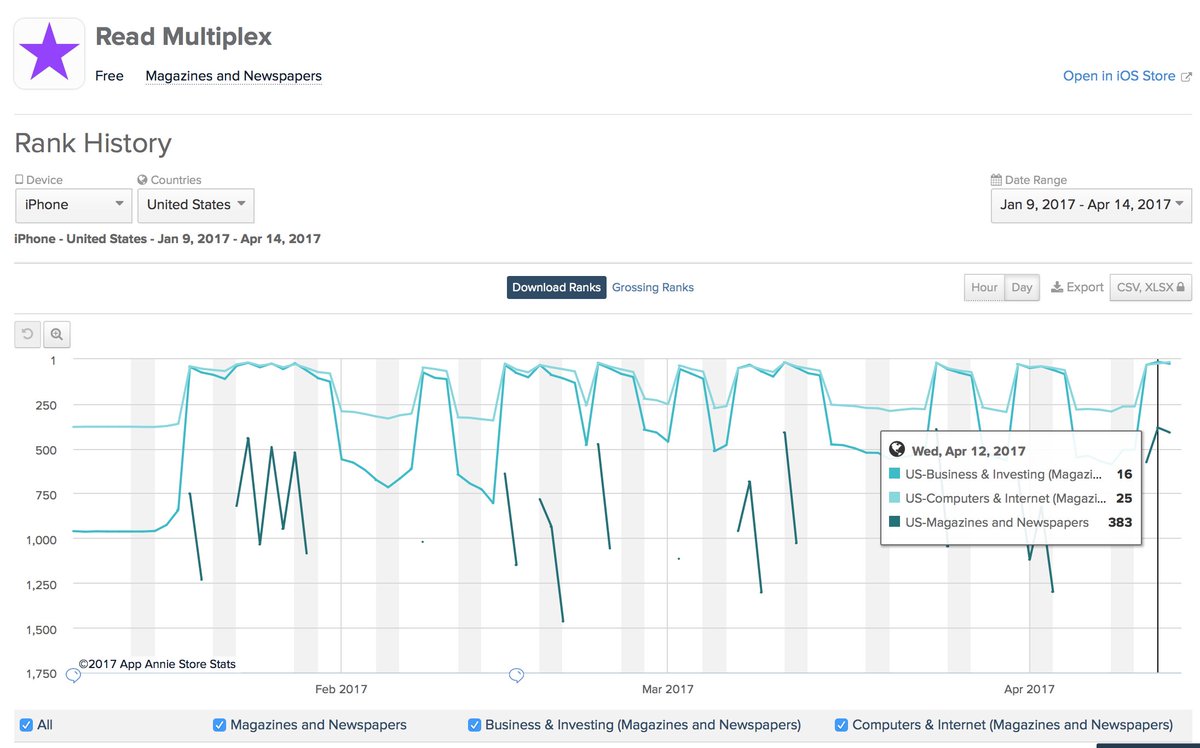Click the tooltip date Wed, Apr 12, 2017
The height and width of the screenshot is (748, 1200).
pyautogui.click(x=968, y=451)
